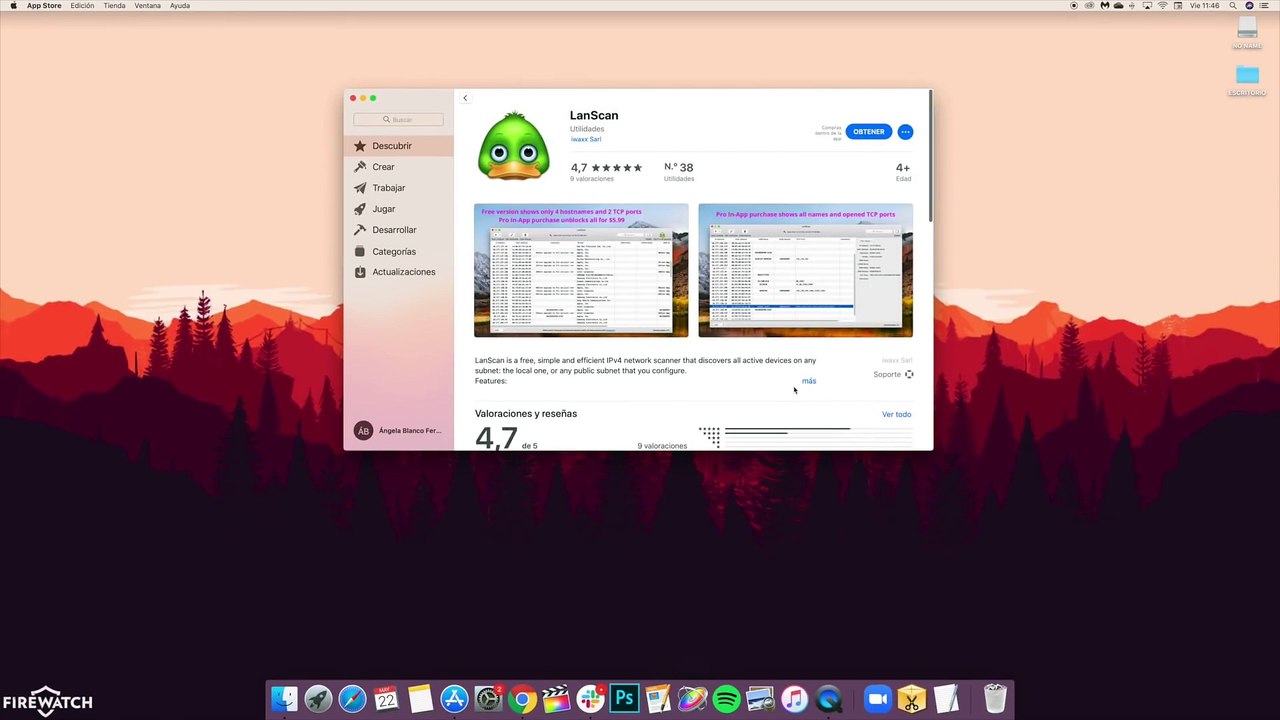The height and width of the screenshot is (720, 1280).
Task: Expand the description with más link
Action: [809, 381]
